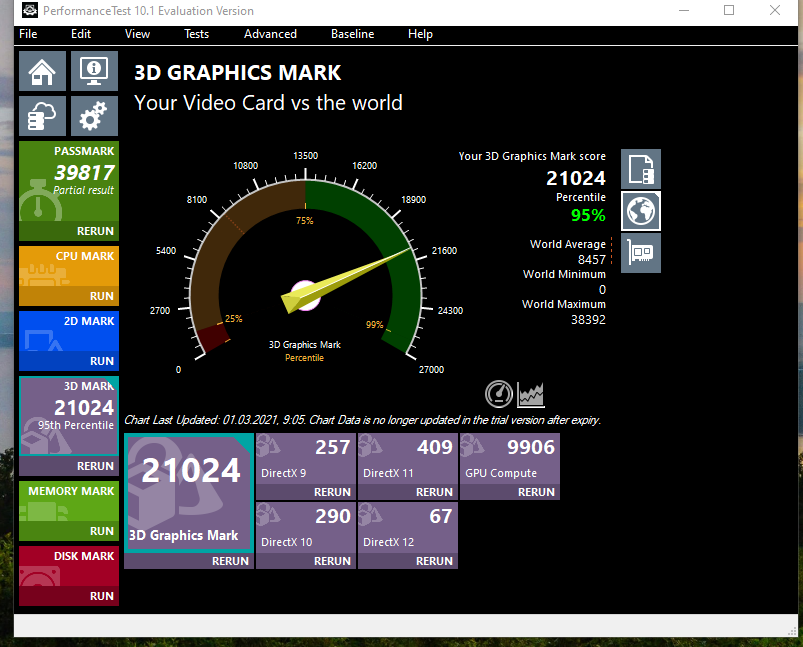
Task: Open the System Information monitor icon
Action: click(x=94, y=71)
